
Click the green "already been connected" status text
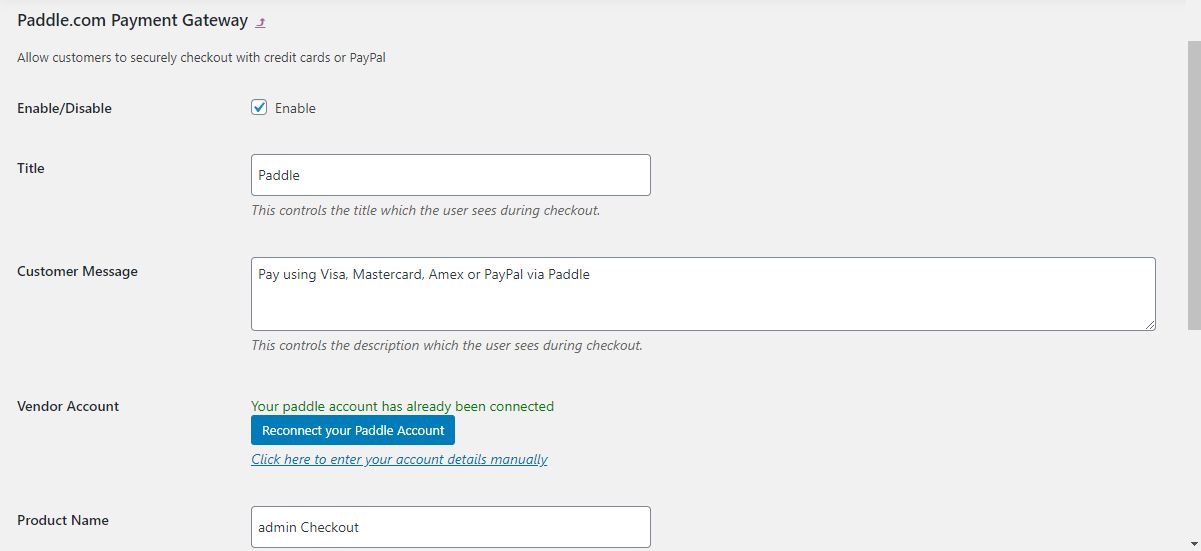click(x=402, y=406)
